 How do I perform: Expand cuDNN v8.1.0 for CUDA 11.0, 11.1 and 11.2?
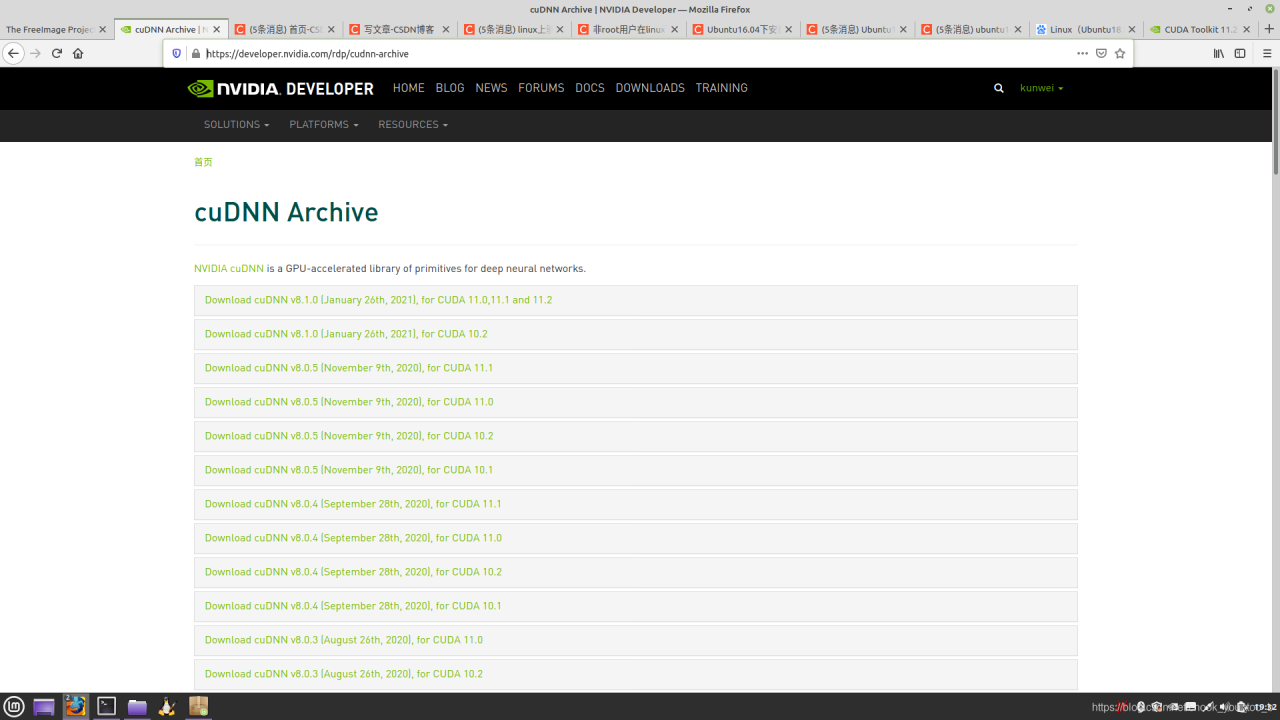[x=635, y=300]
